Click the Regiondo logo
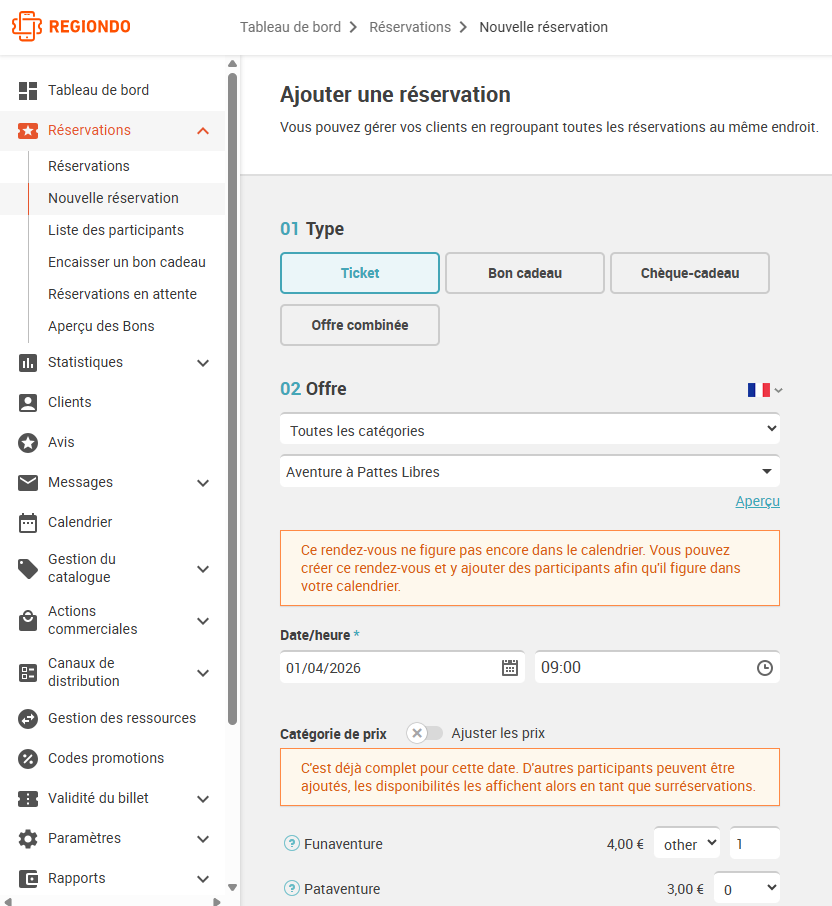 (x=71, y=27)
